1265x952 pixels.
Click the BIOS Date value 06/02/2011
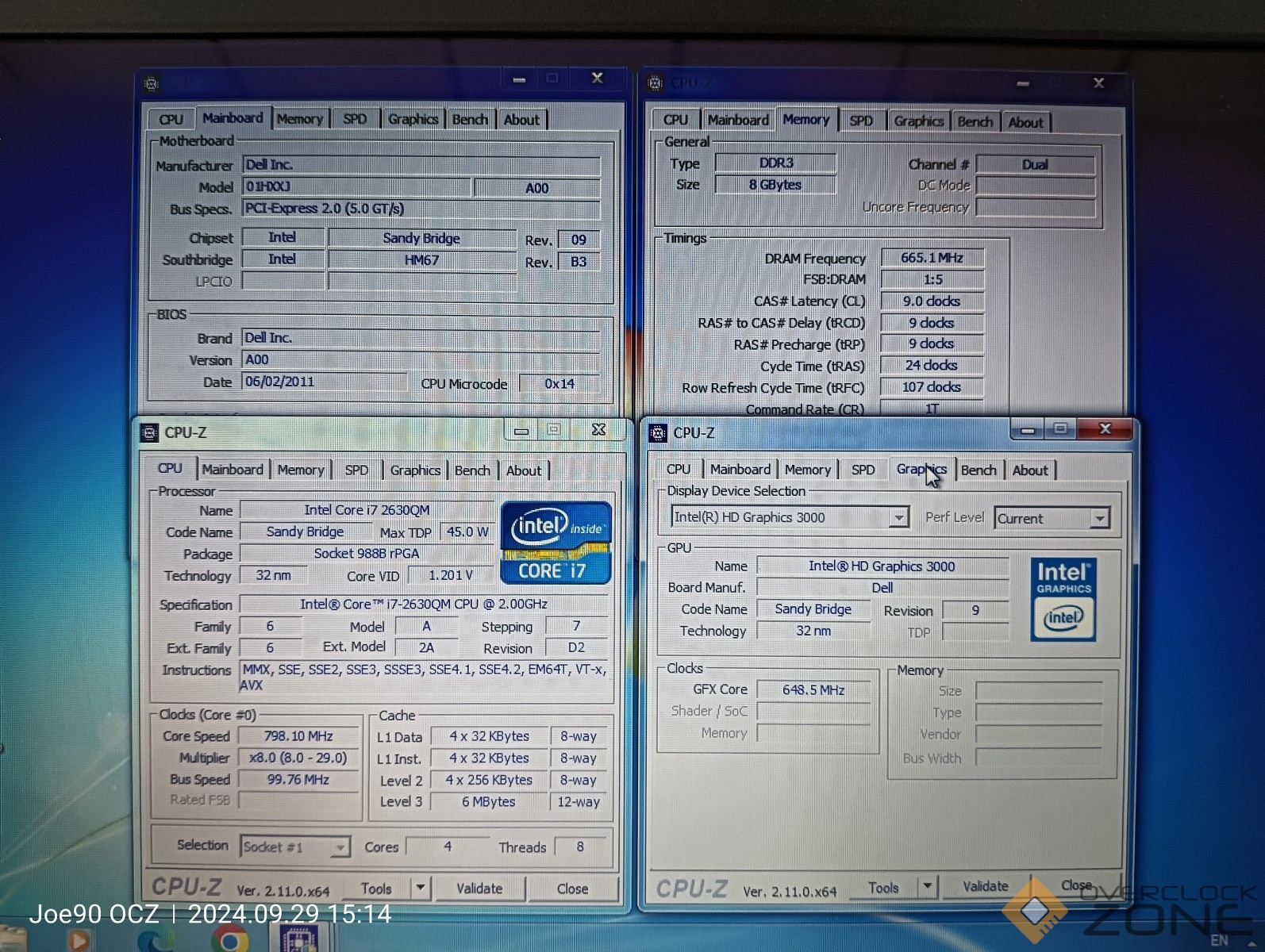pos(325,382)
